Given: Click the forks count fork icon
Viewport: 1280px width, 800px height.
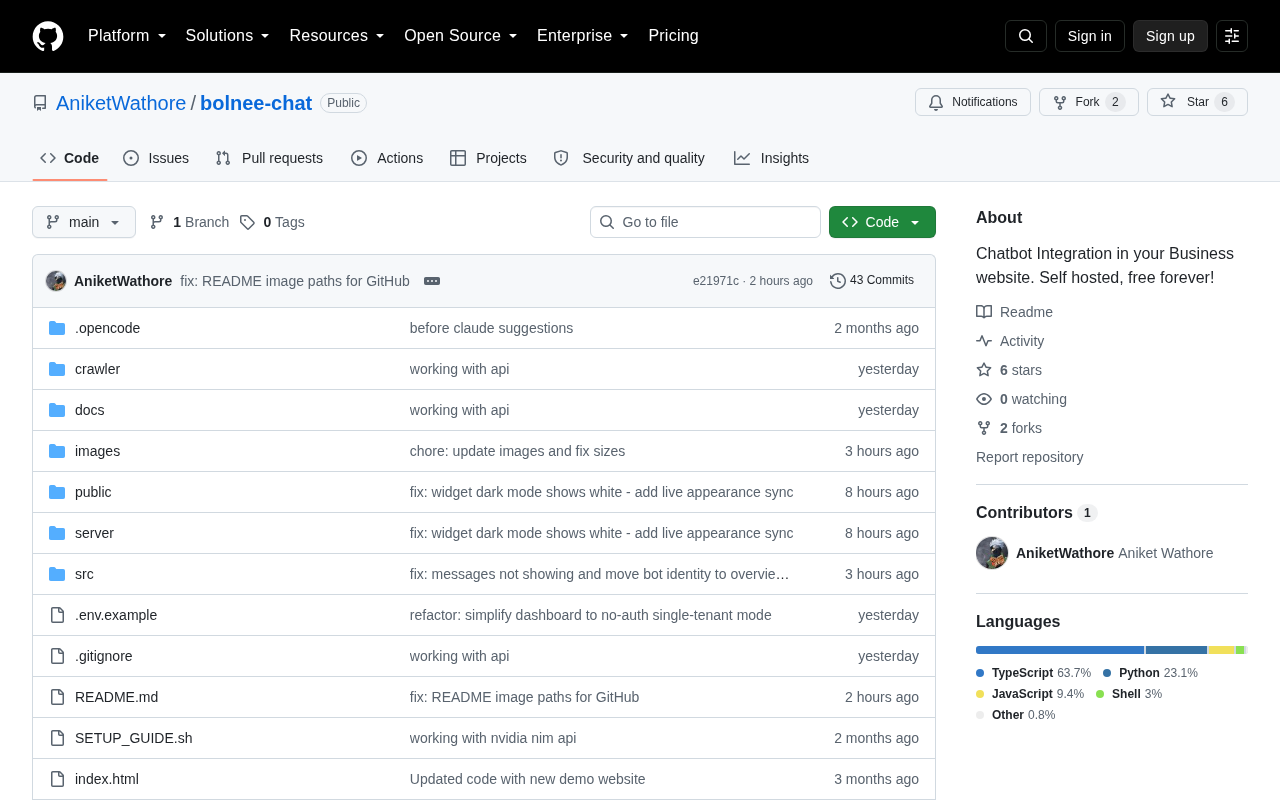Looking at the screenshot, I should point(984,428).
